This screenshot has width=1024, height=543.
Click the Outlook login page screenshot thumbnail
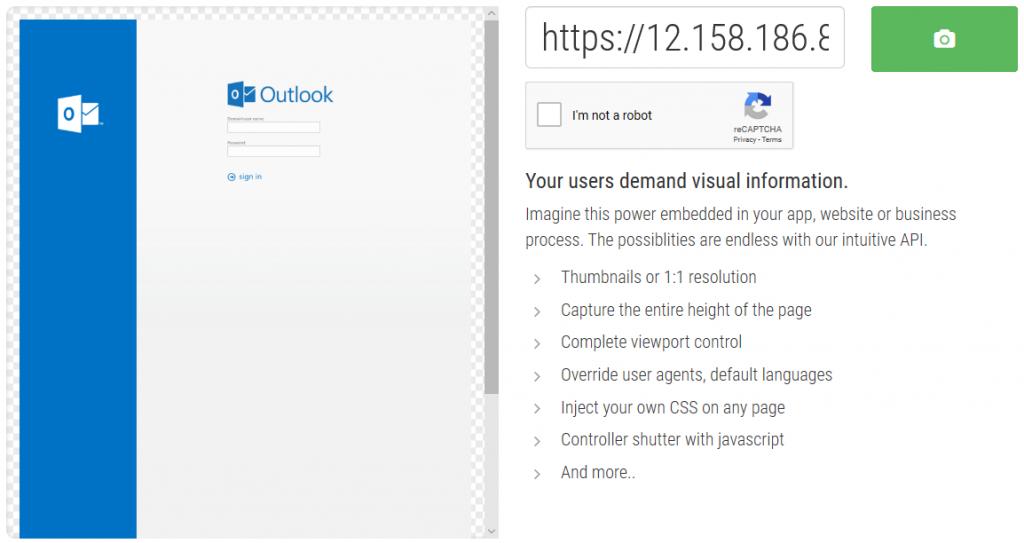[246, 279]
